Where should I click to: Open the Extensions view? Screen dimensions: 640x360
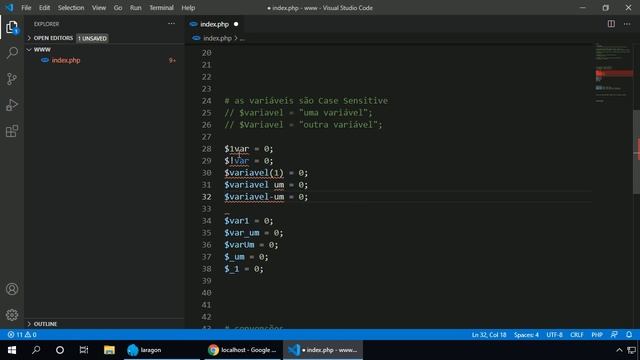(12, 131)
